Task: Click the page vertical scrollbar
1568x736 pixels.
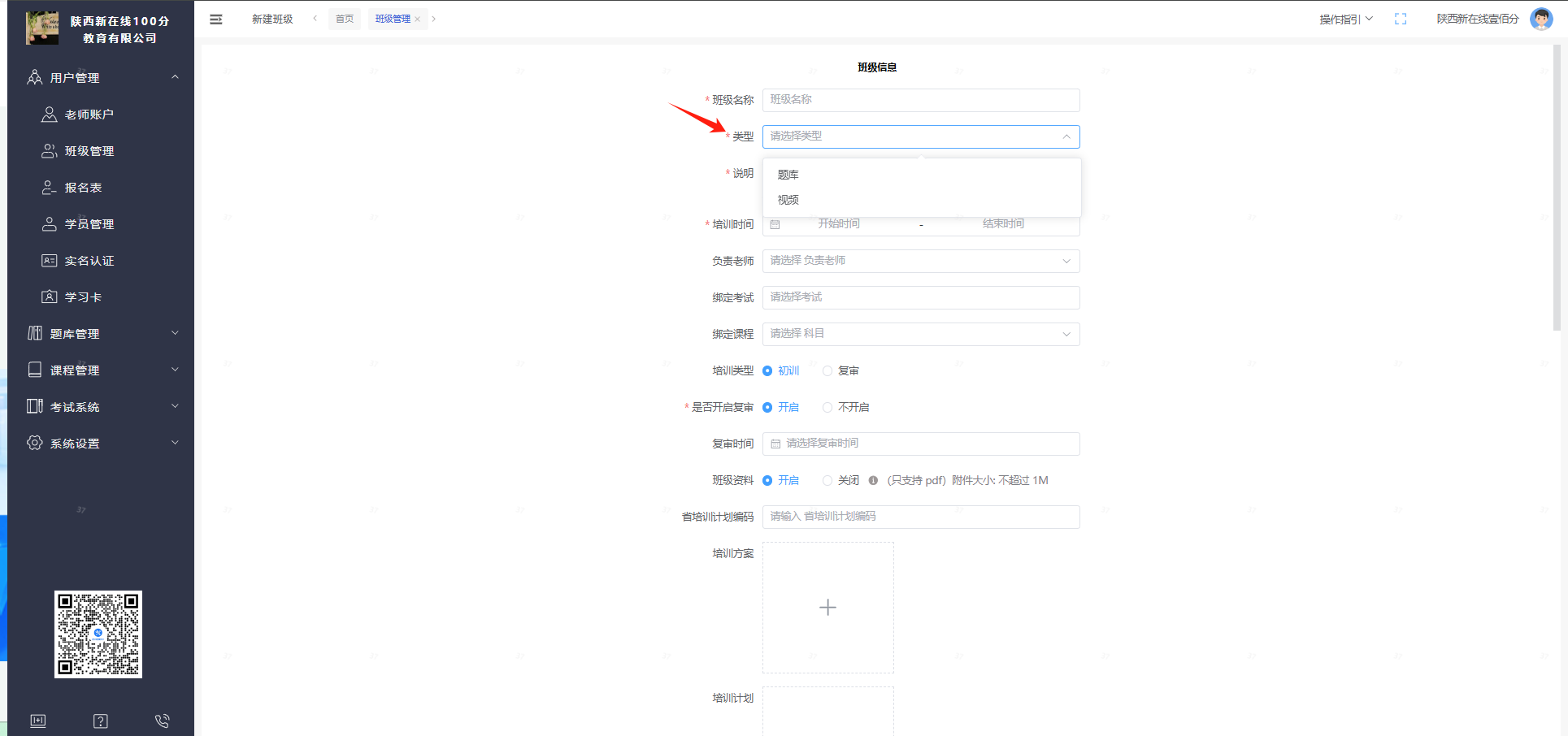Action: point(1557,187)
